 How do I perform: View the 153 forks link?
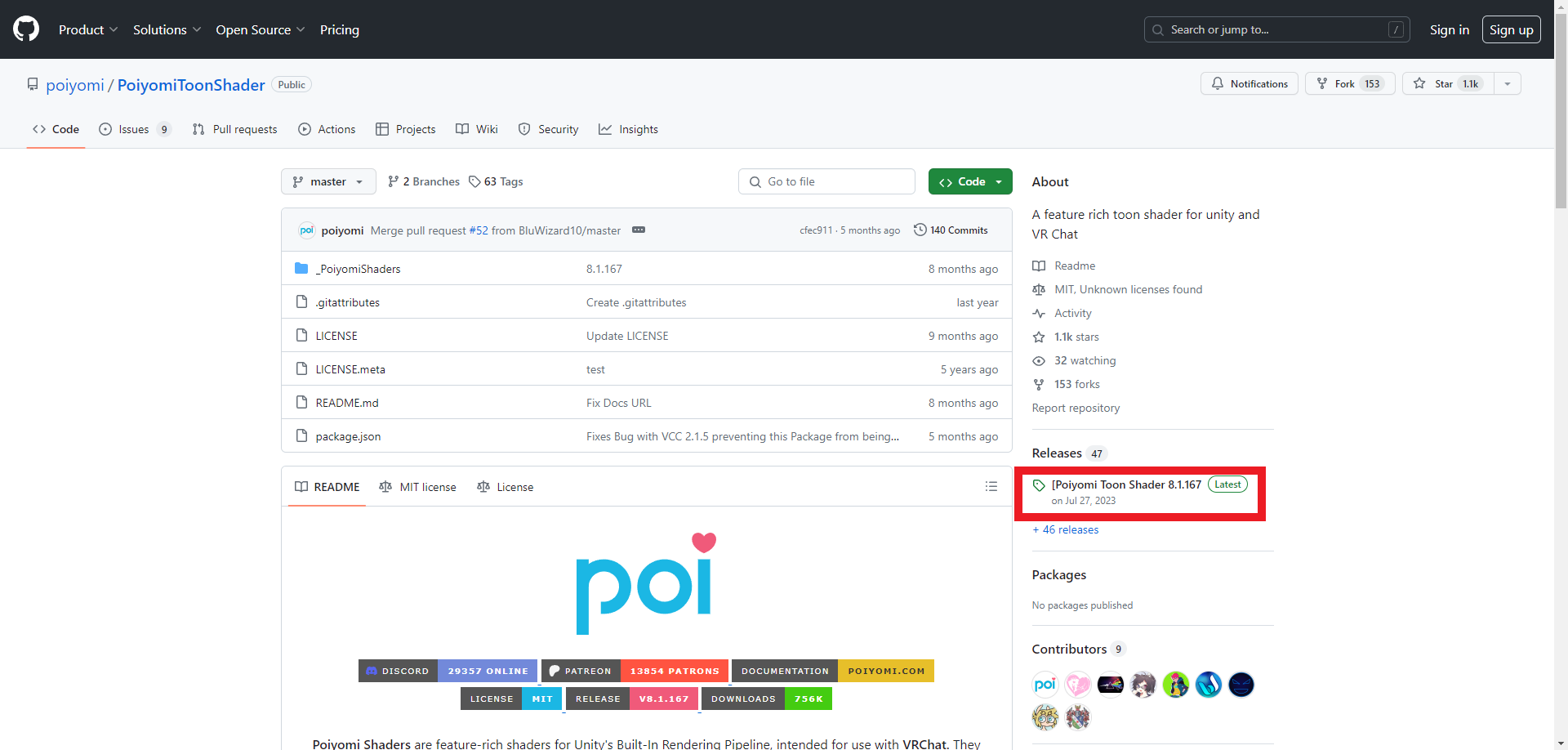pos(1066,384)
